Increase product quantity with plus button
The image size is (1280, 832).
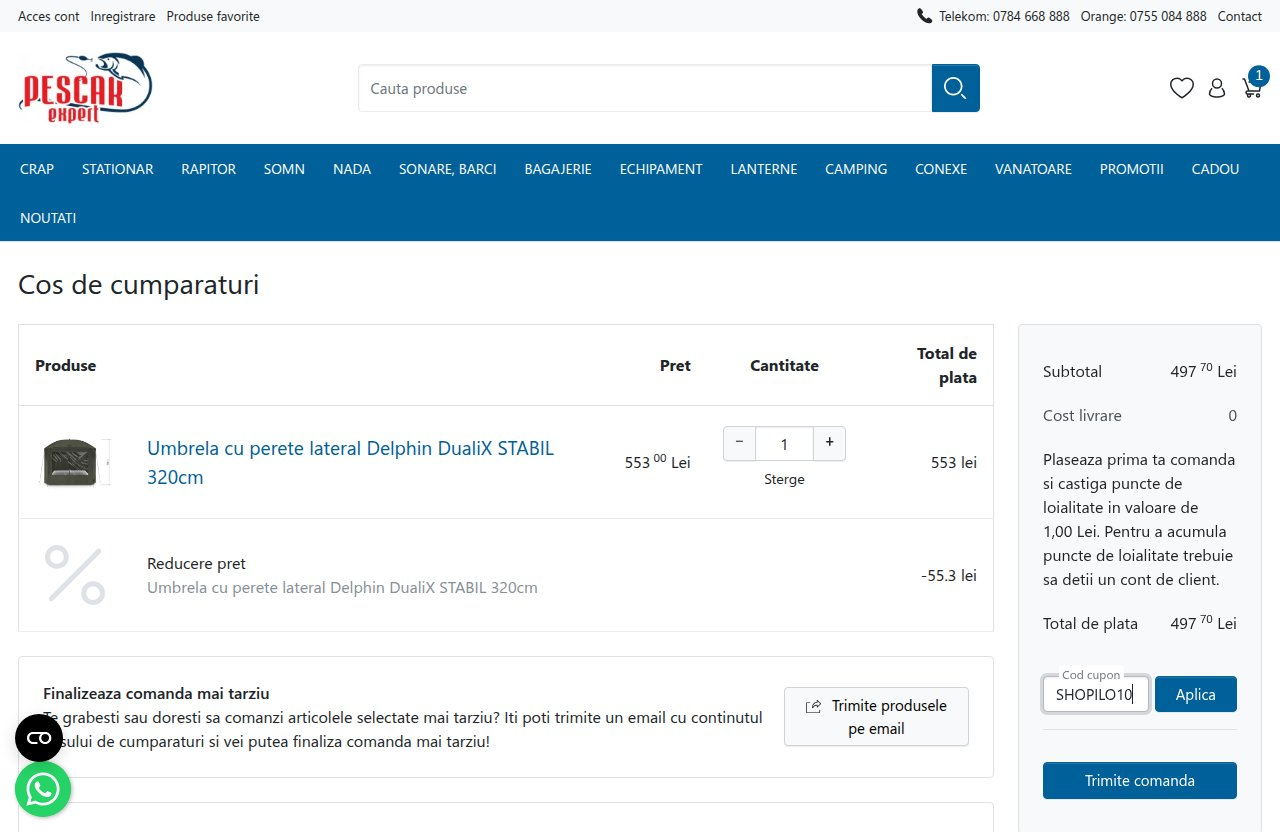click(x=829, y=443)
